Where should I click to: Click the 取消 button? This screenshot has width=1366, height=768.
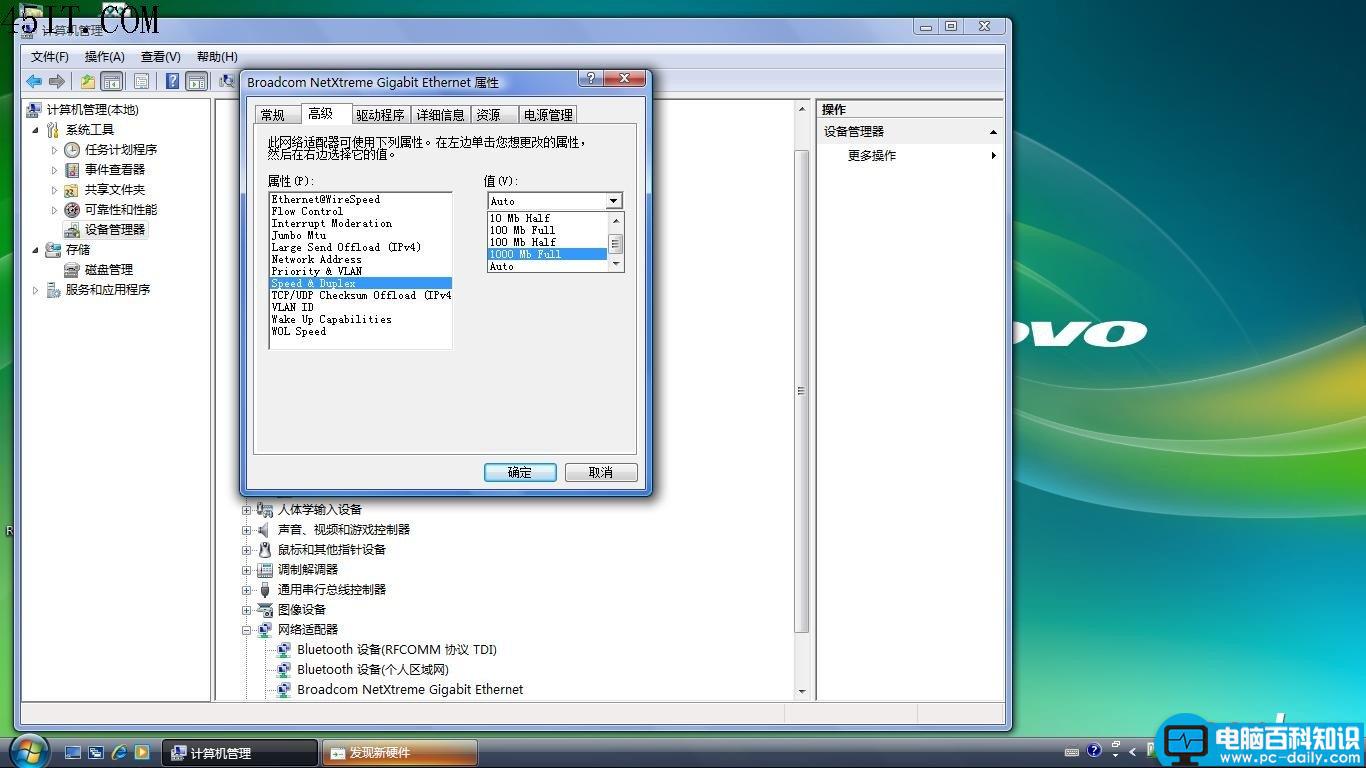click(x=601, y=472)
